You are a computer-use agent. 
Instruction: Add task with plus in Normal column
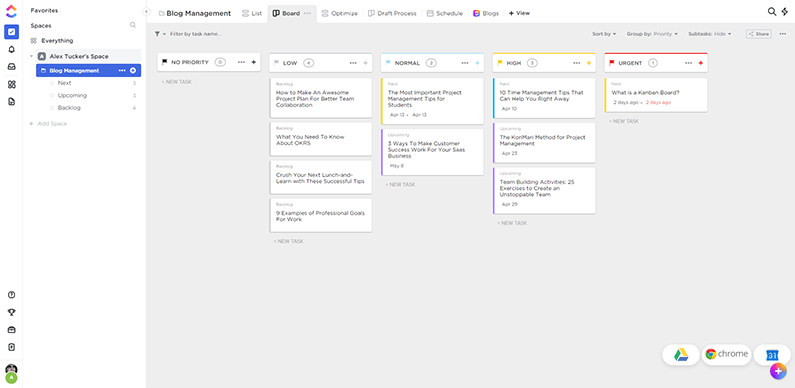point(477,63)
